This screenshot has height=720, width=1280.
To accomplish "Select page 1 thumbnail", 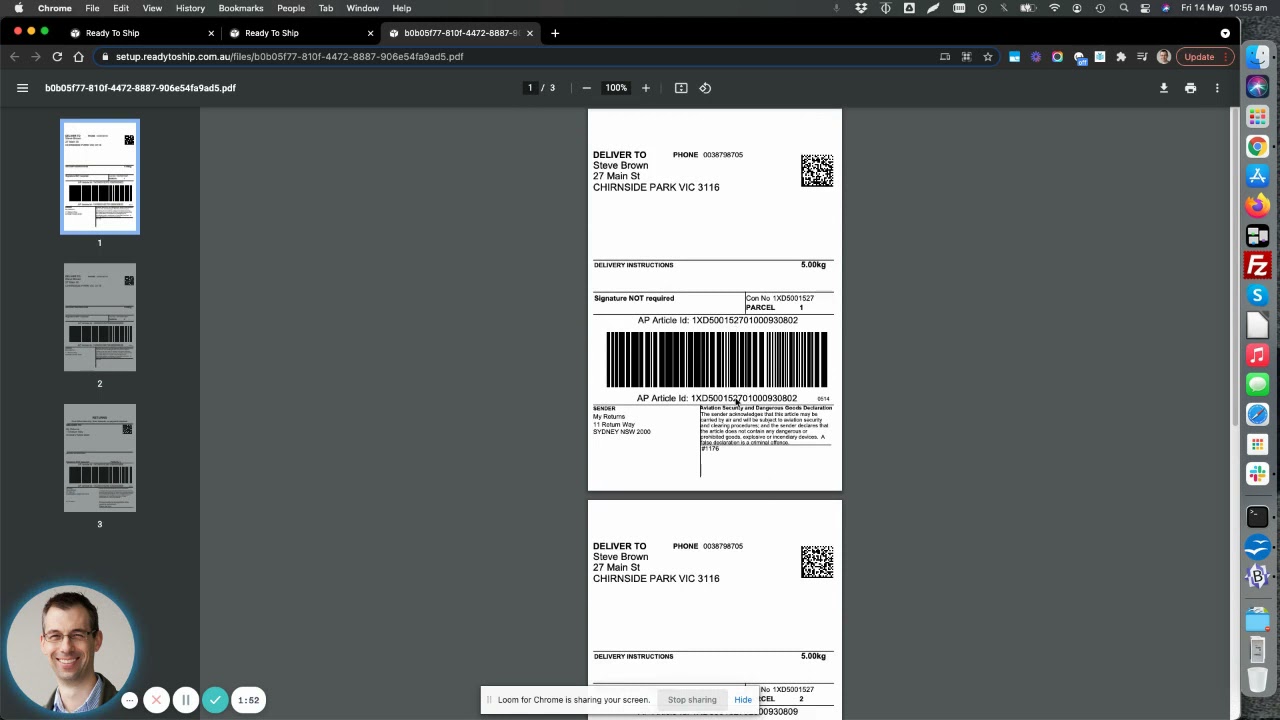I will click(100, 176).
